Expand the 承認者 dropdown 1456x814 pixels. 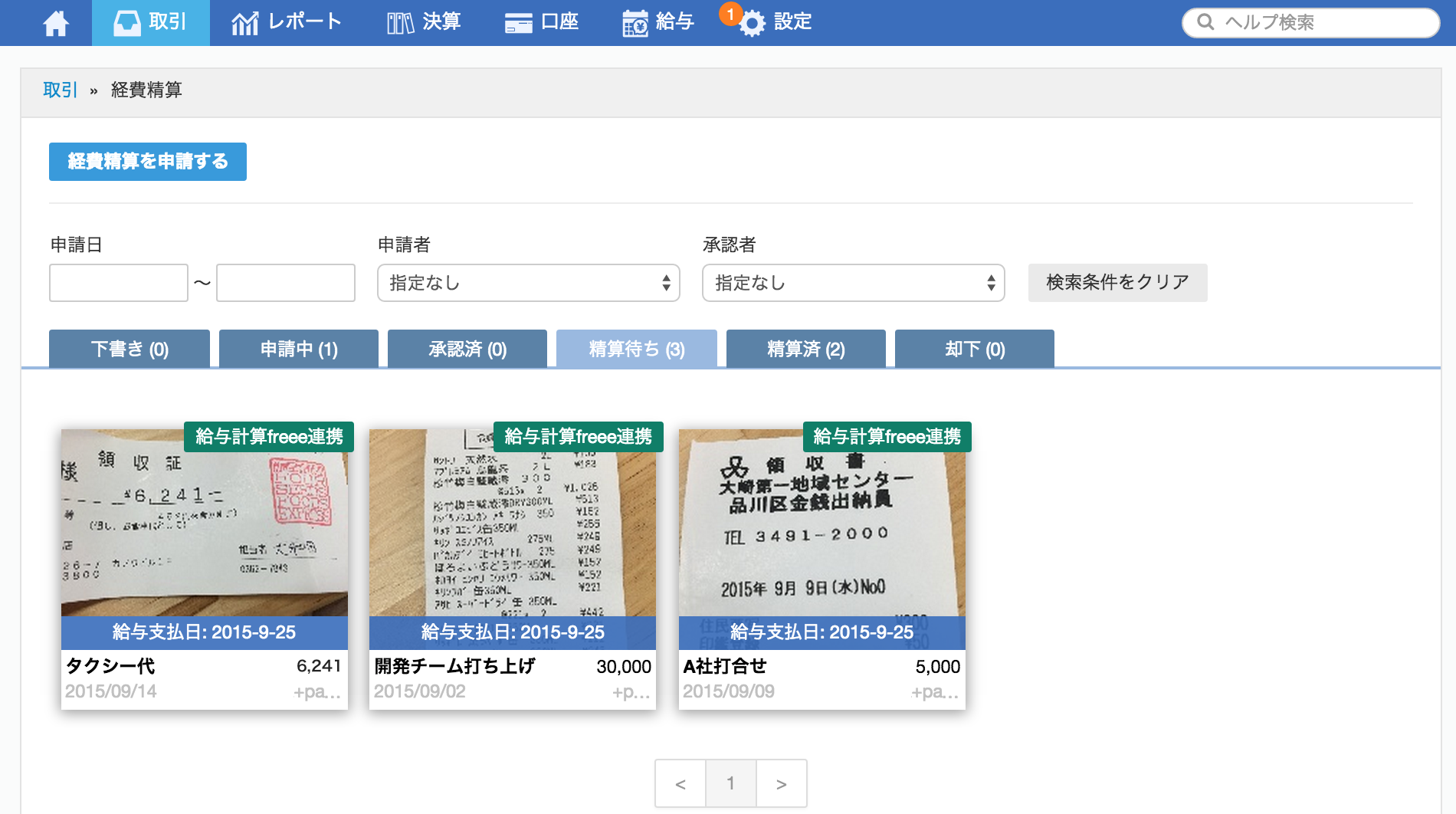853,283
